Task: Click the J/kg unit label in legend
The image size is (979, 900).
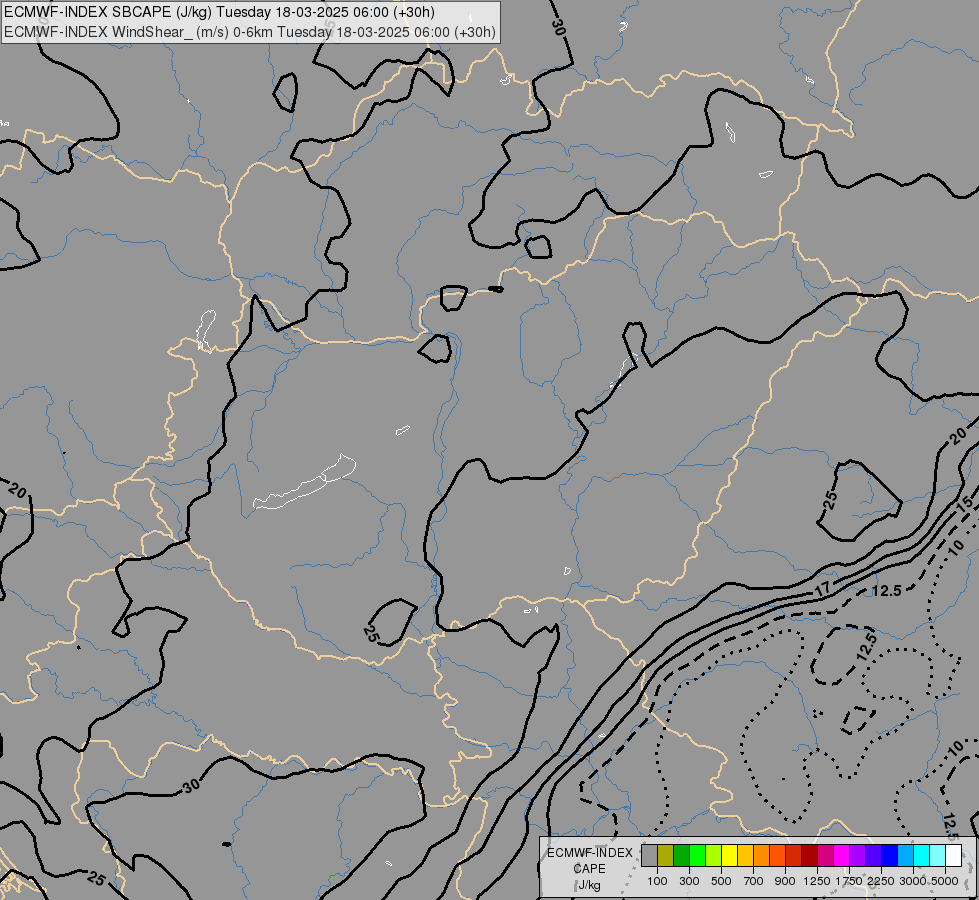Action: coord(589,886)
